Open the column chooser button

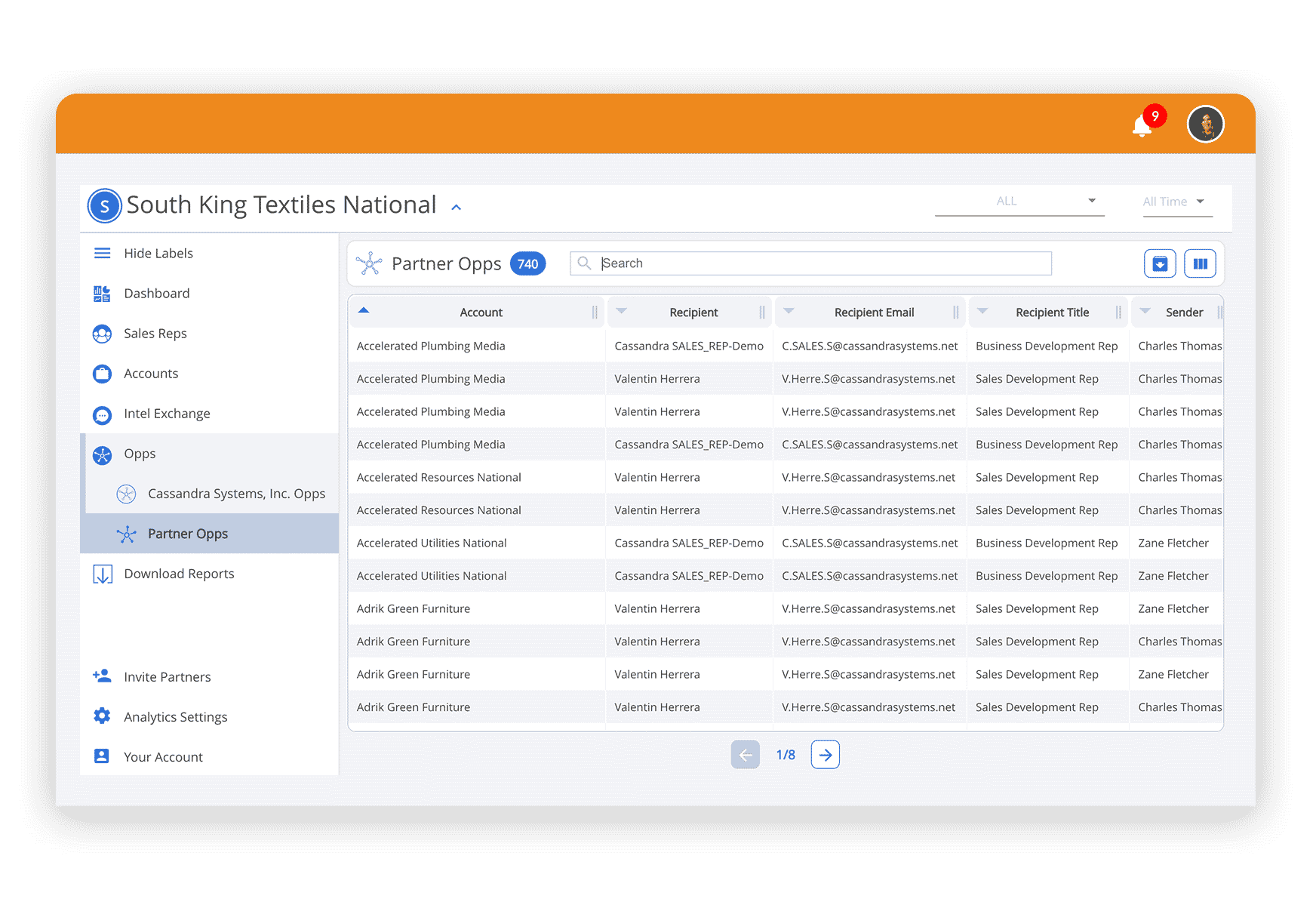tap(1200, 263)
